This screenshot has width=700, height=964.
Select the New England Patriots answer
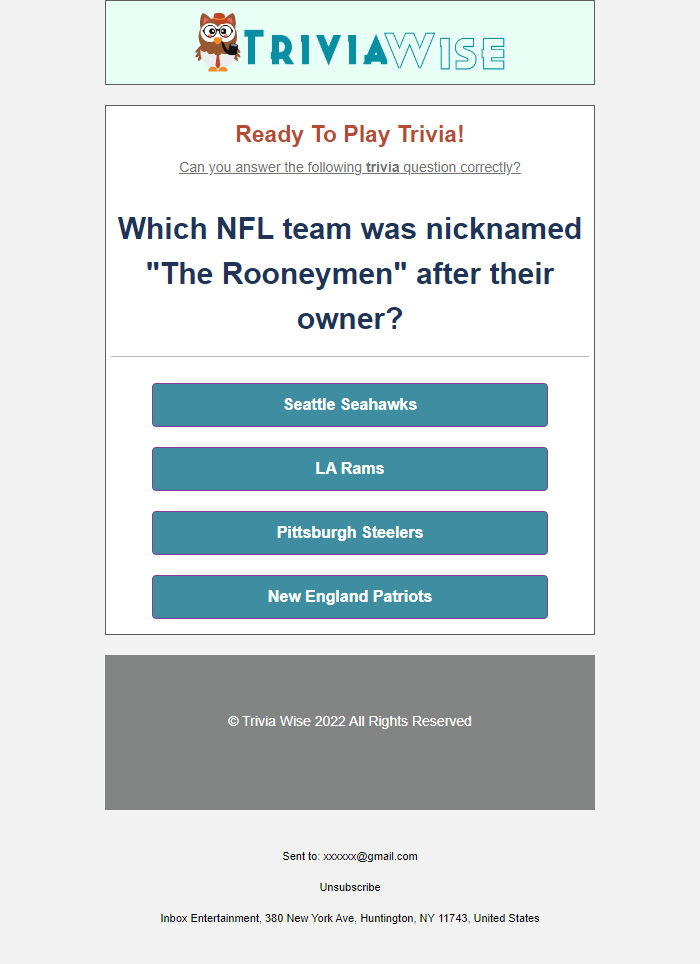pyautogui.click(x=349, y=596)
